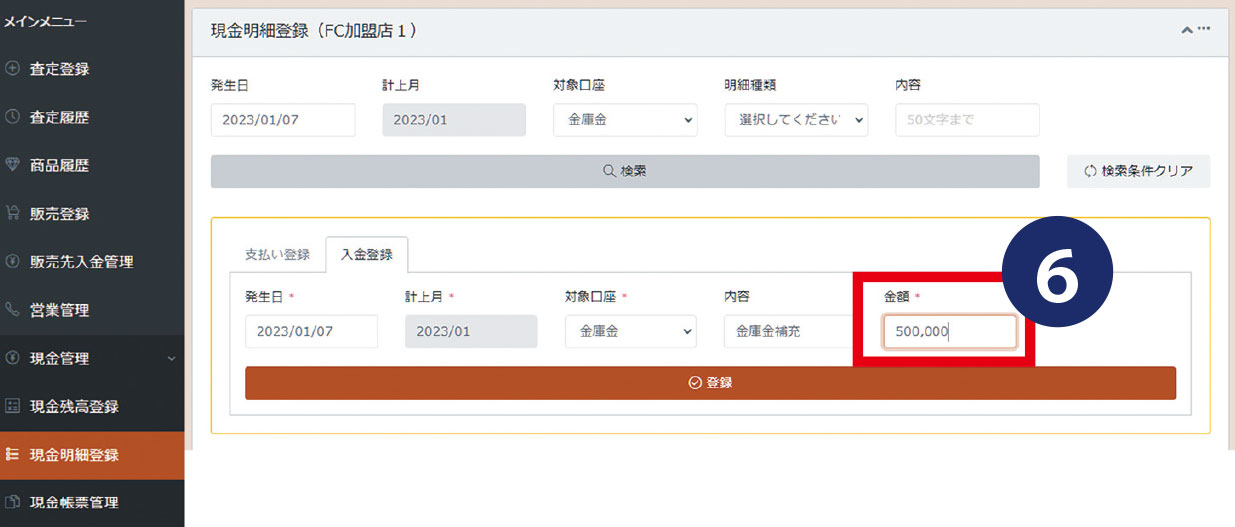Click the 金額 input field

949,332
